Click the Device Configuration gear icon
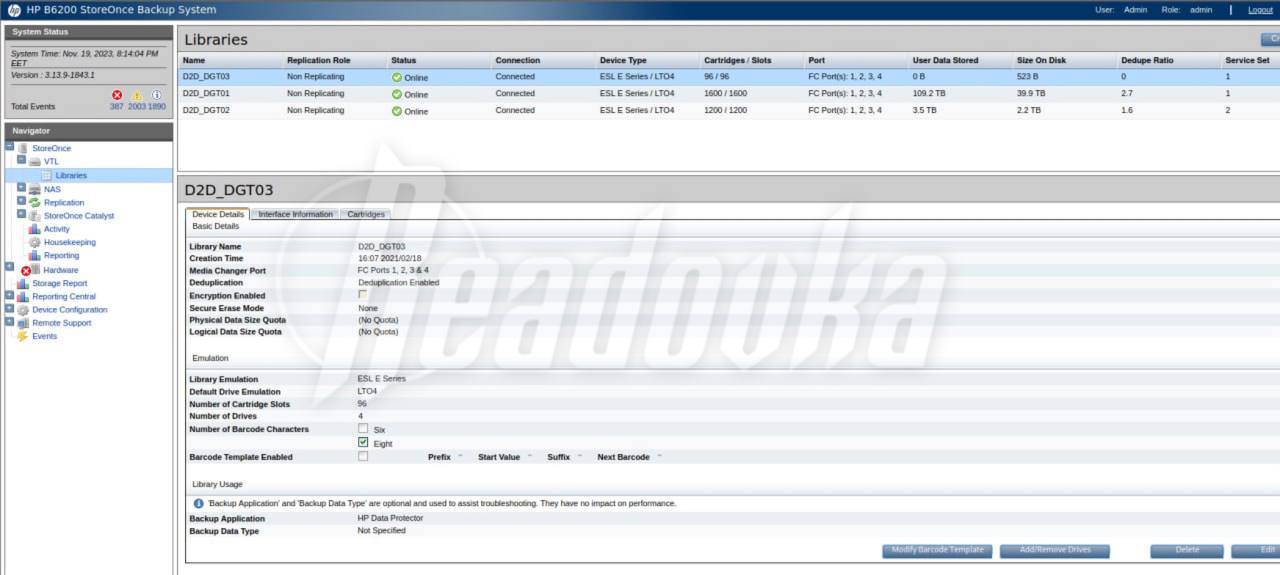This screenshot has width=1280, height=575. tap(23, 309)
